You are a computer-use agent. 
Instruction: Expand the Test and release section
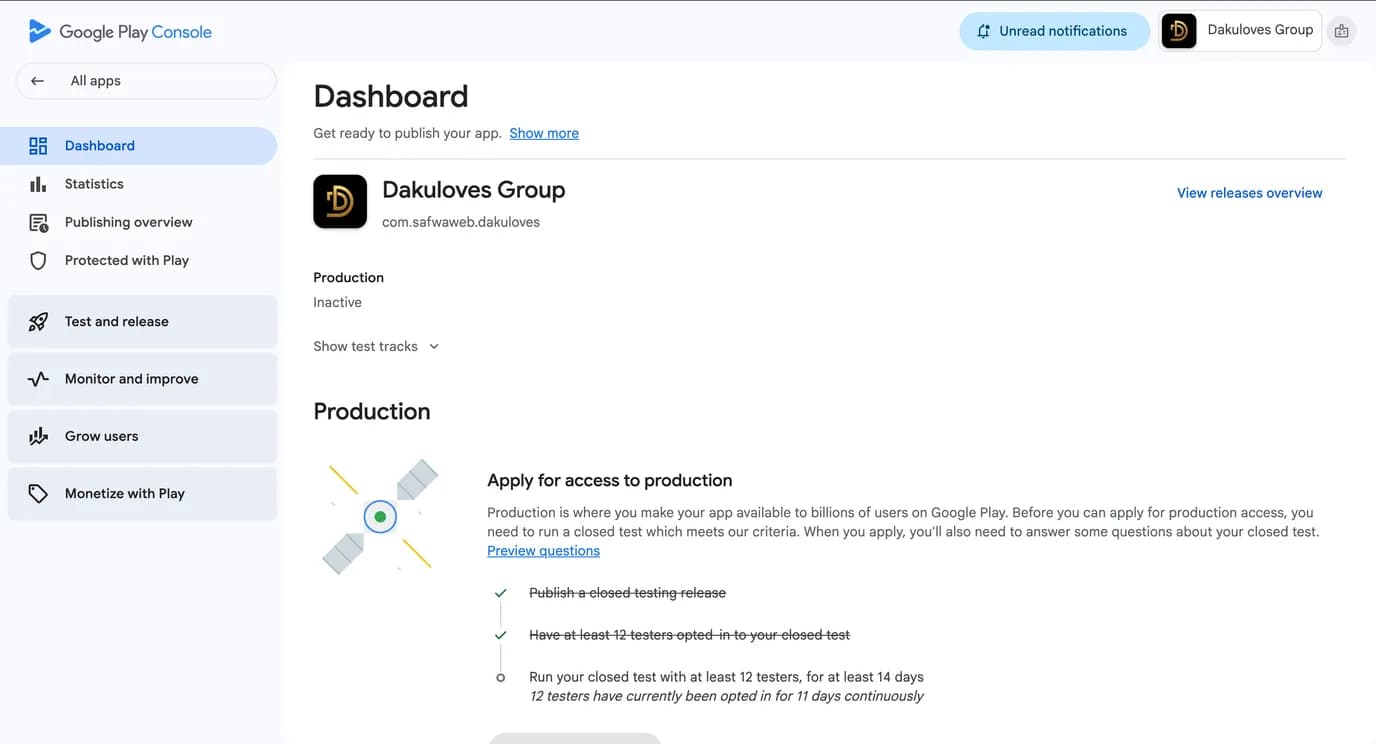[x=142, y=322]
